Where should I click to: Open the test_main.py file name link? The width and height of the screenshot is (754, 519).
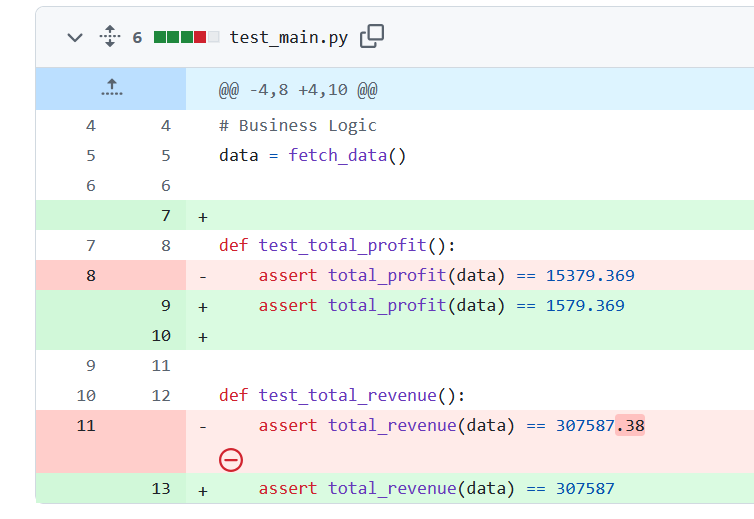point(288,37)
